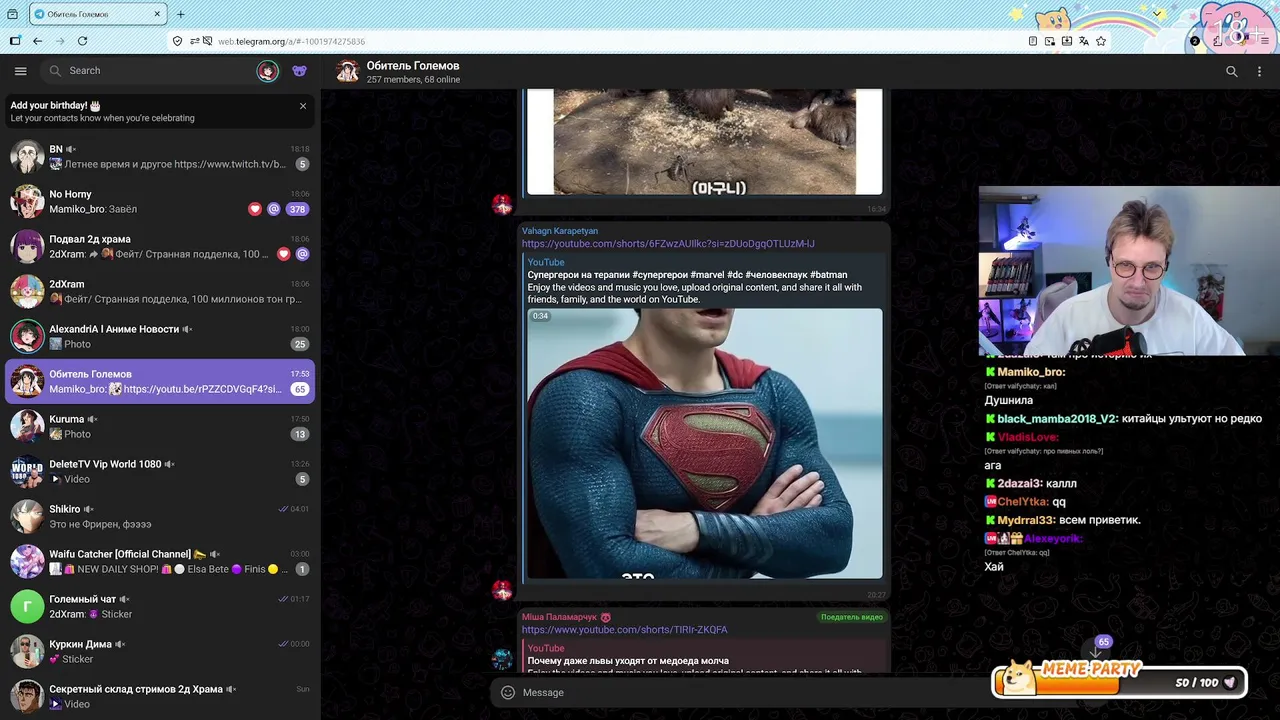This screenshot has width=1280, height=720.
Task: Open the Секретный склад стримов 2д Храма chat
Action: click(x=160, y=696)
